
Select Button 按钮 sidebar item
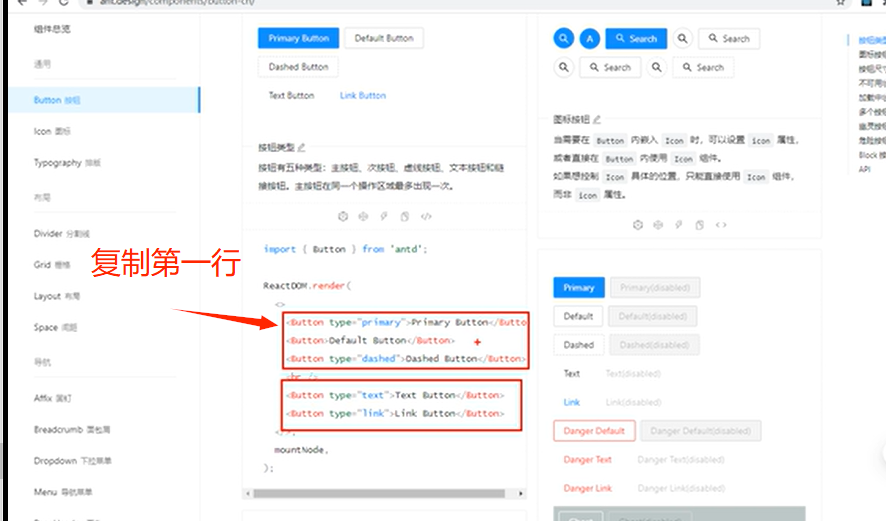point(104,100)
